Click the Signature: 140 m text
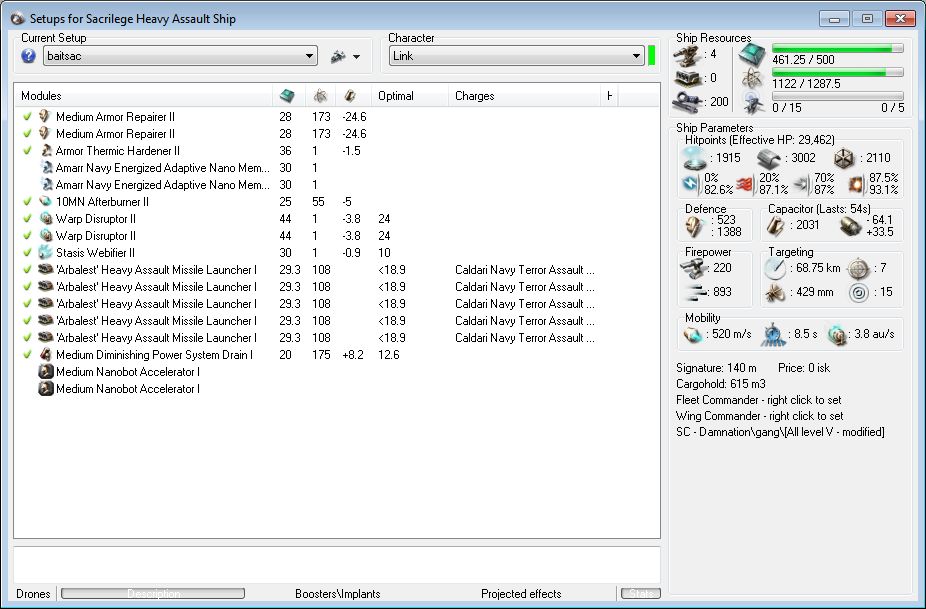Screen dimensions: 926x609 pos(716,368)
